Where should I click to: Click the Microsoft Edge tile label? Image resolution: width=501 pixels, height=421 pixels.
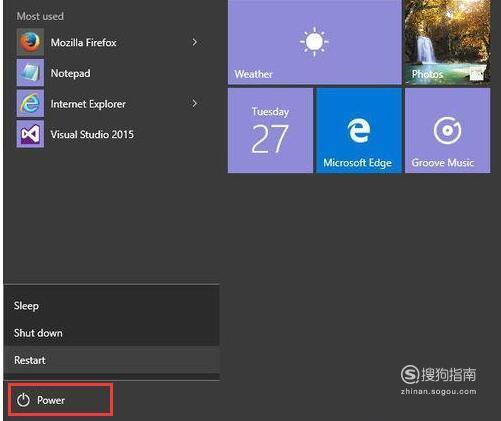[x=357, y=163]
